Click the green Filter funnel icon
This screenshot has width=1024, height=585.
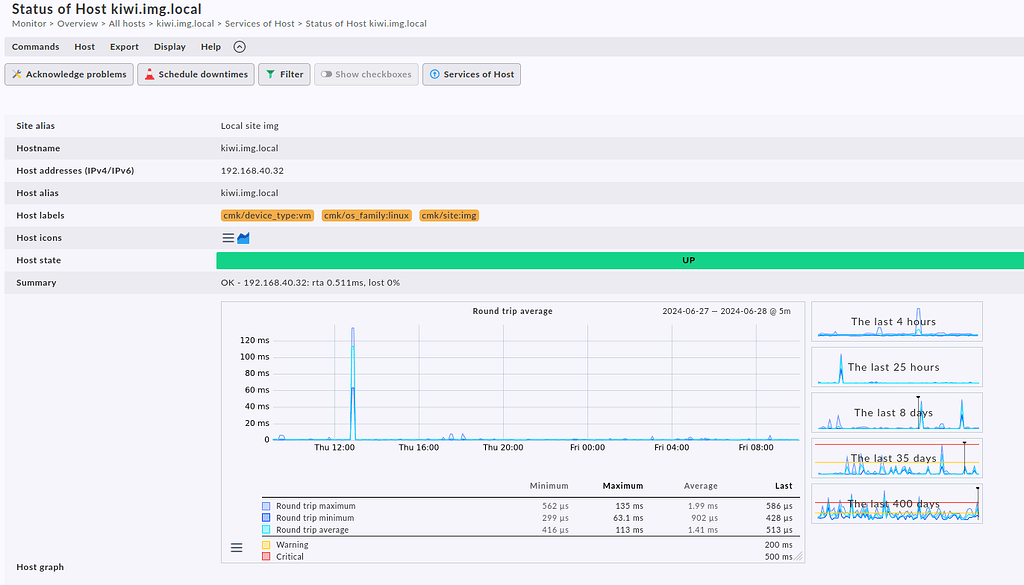(270, 74)
